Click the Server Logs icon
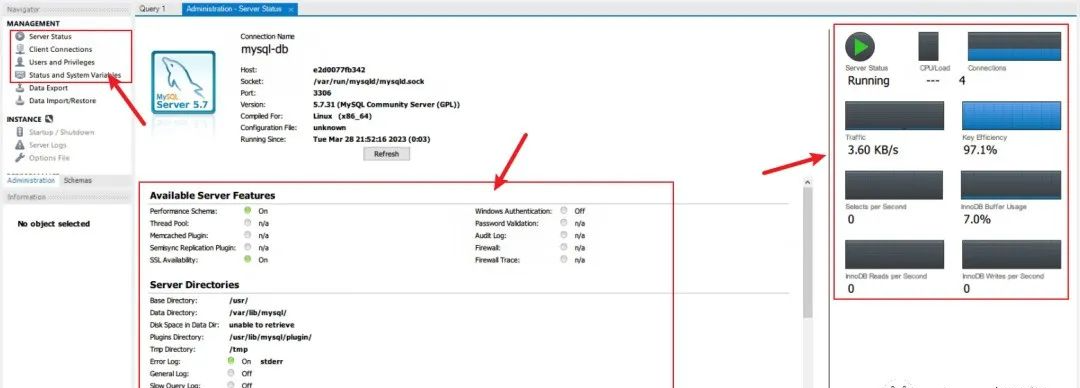1080x388 pixels. (x=20, y=145)
